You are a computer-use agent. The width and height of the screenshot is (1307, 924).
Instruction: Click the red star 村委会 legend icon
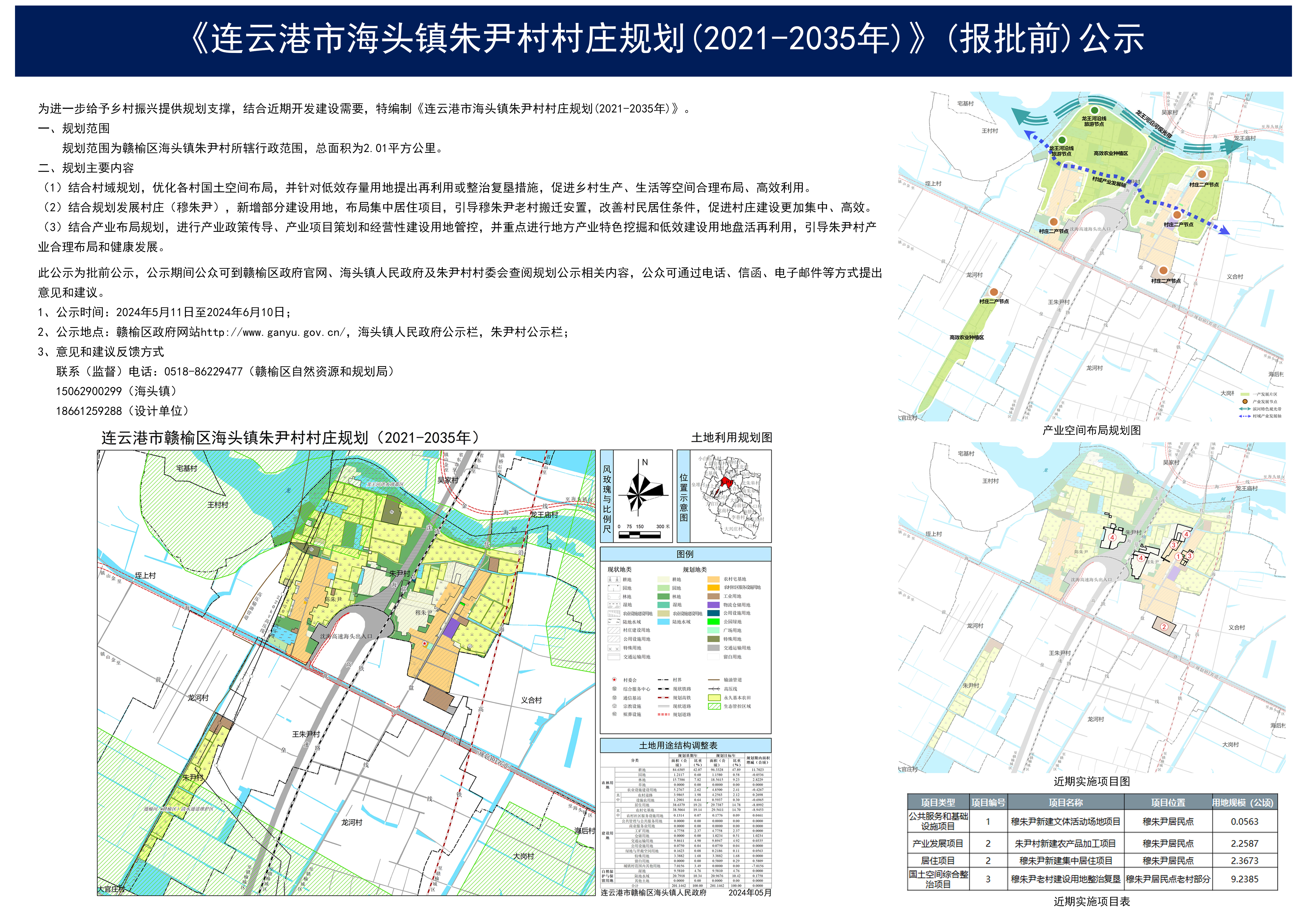point(614,679)
